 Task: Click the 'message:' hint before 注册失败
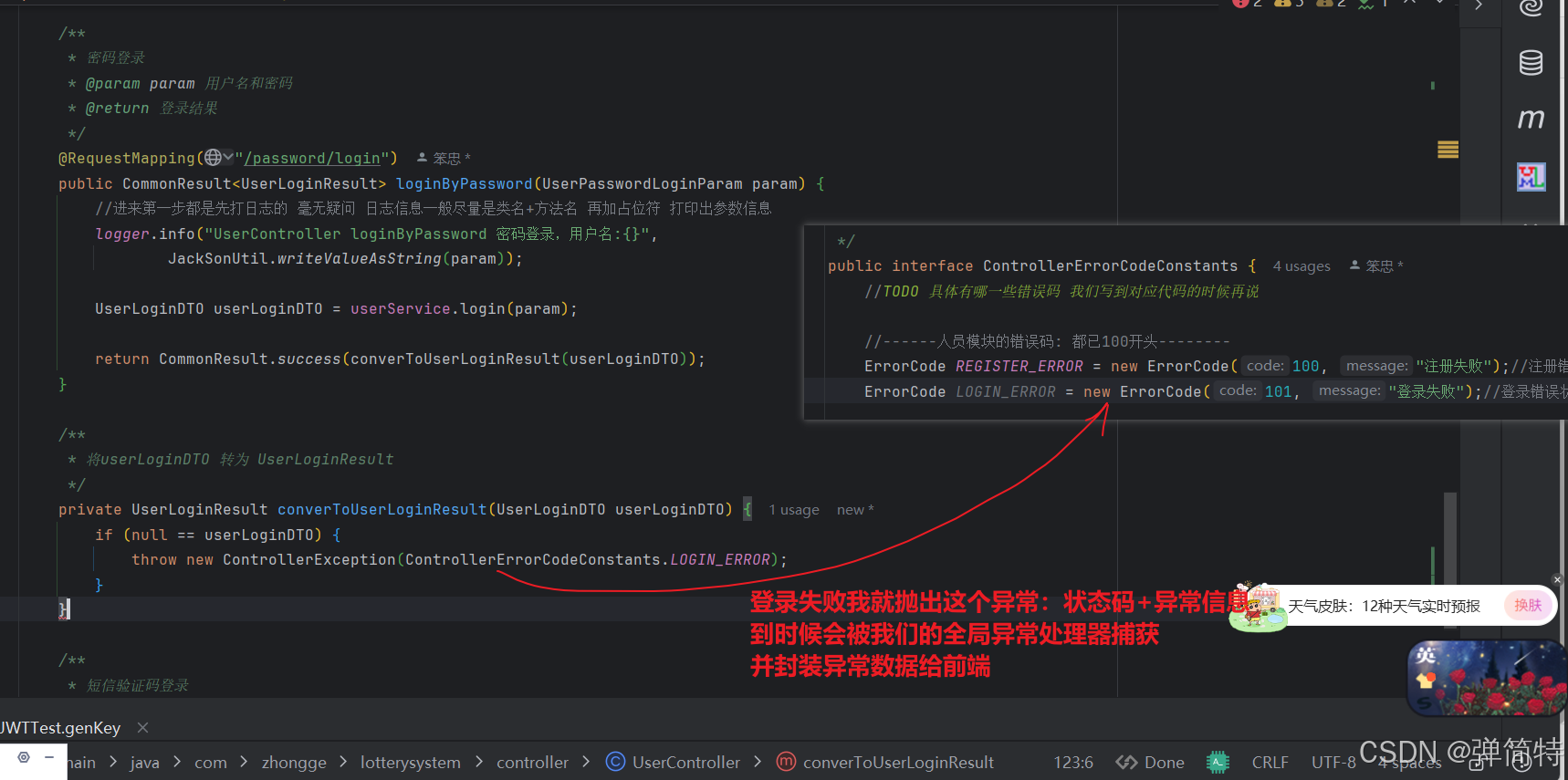click(x=1377, y=366)
